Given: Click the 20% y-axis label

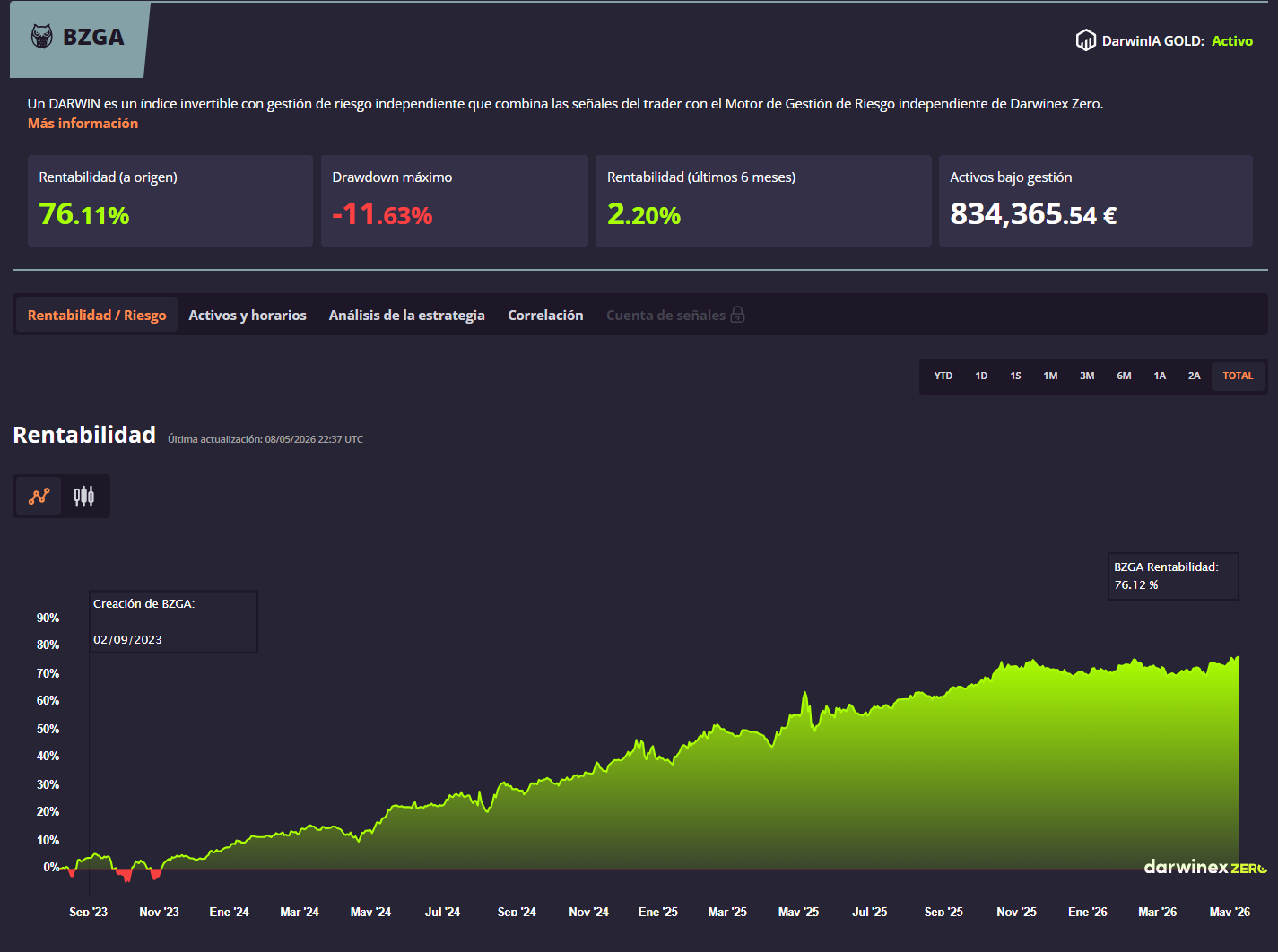Looking at the screenshot, I should point(48,811).
